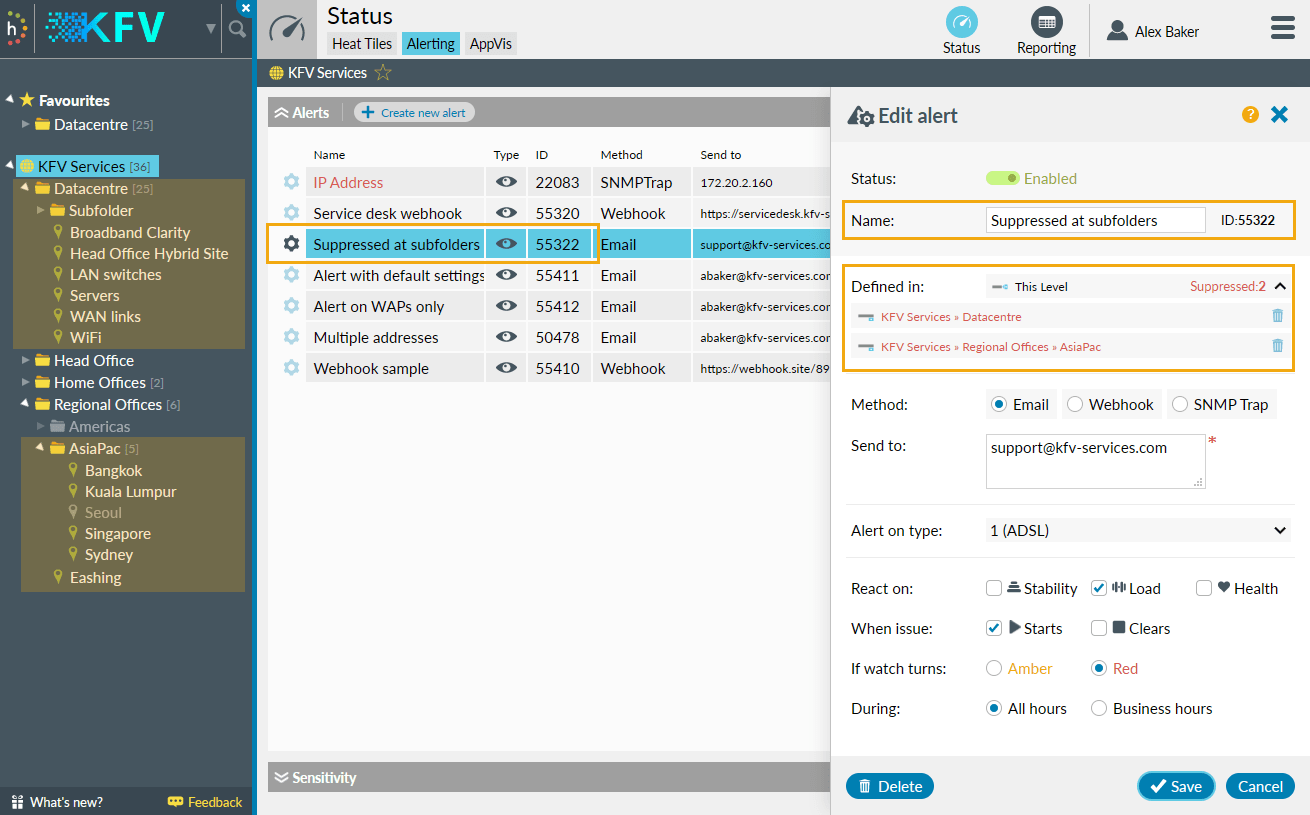Click the help question mark icon
Screen dimensions: 1310x815
click(1250, 115)
